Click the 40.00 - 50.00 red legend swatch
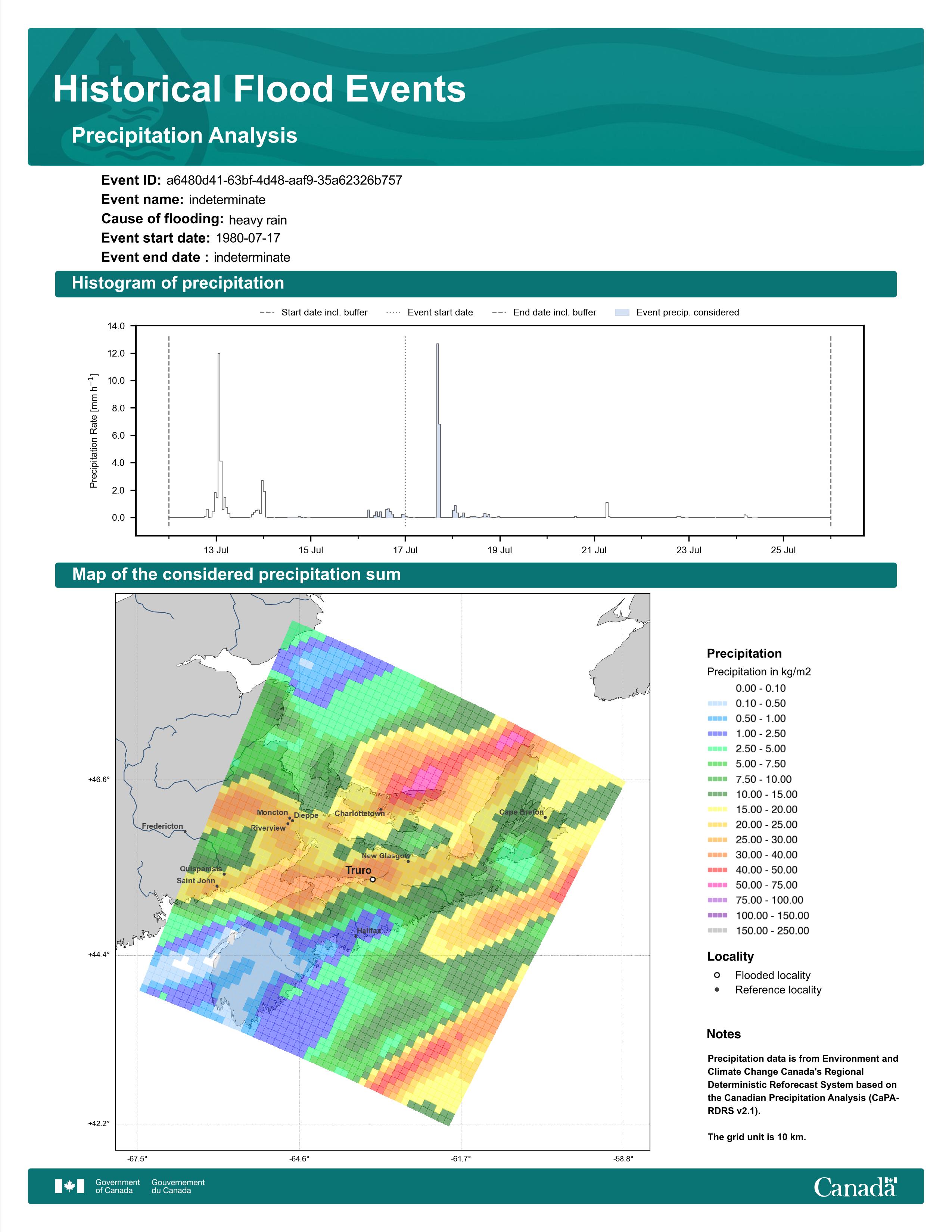 [x=718, y=870]
